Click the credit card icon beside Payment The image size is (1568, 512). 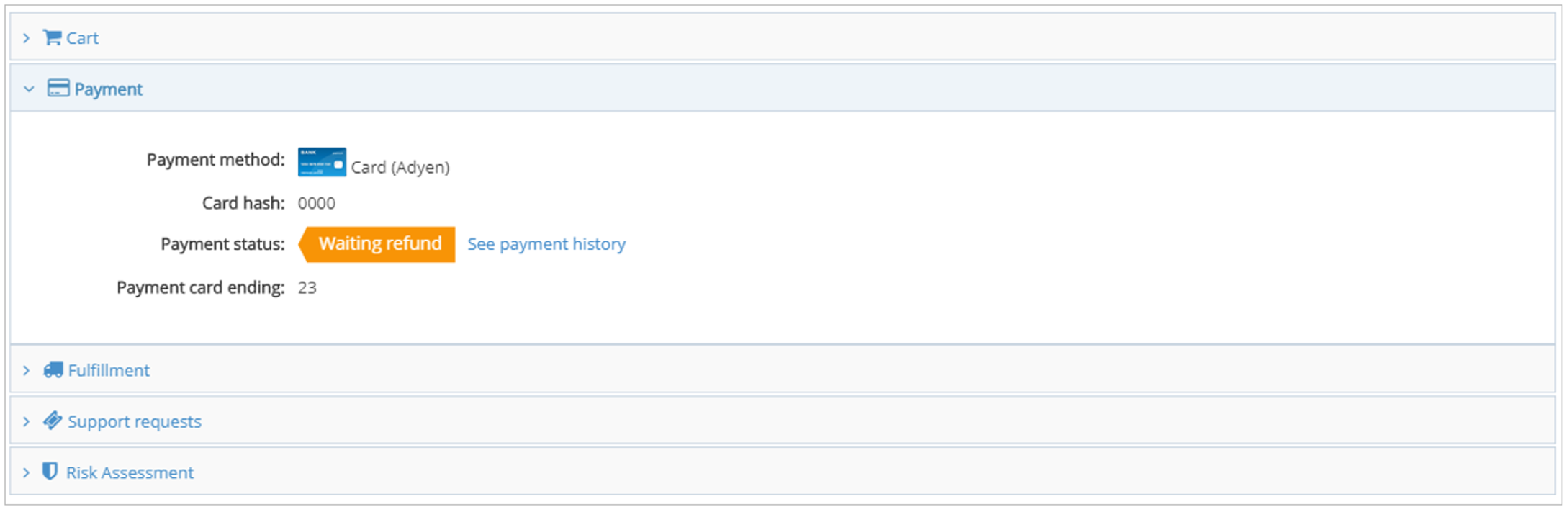point(58,89)
